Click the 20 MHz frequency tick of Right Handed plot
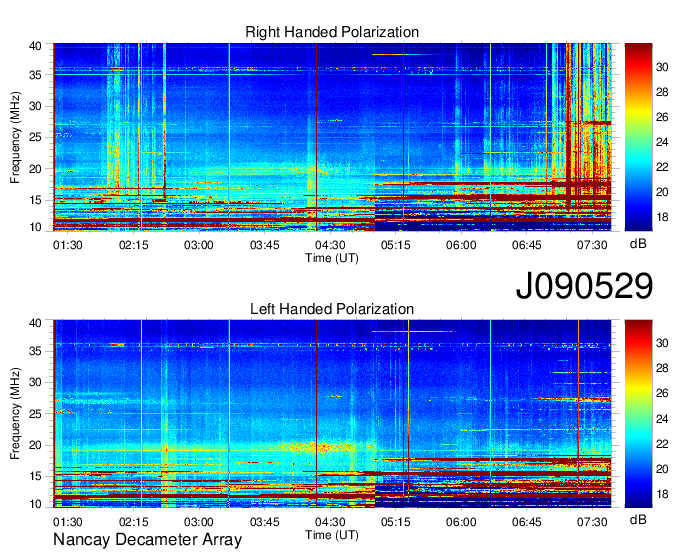The image size is (680, 552). pos(35,169)
